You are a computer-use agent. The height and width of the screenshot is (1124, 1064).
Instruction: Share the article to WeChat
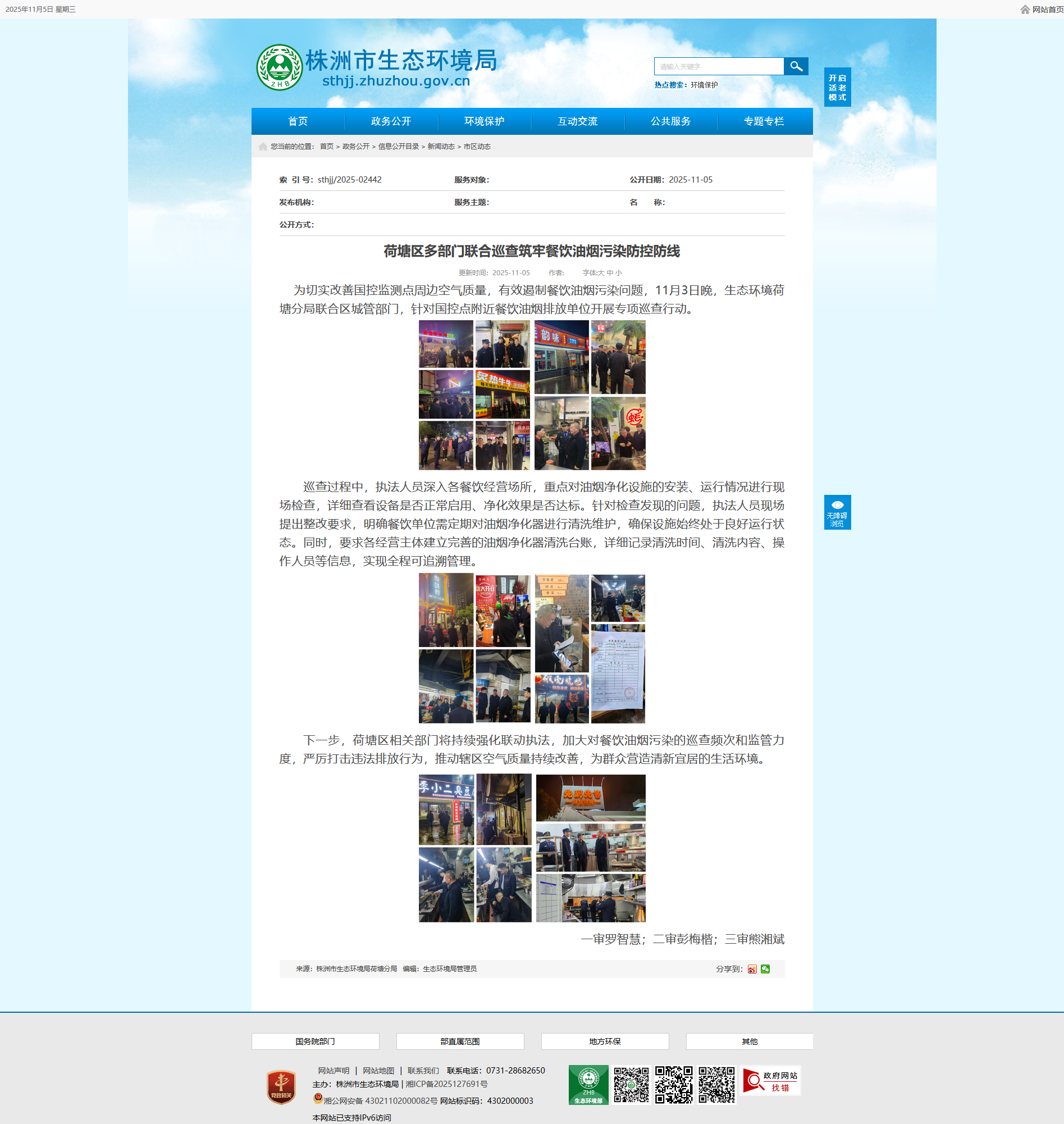pyautogui.click(x=765, y=969)
